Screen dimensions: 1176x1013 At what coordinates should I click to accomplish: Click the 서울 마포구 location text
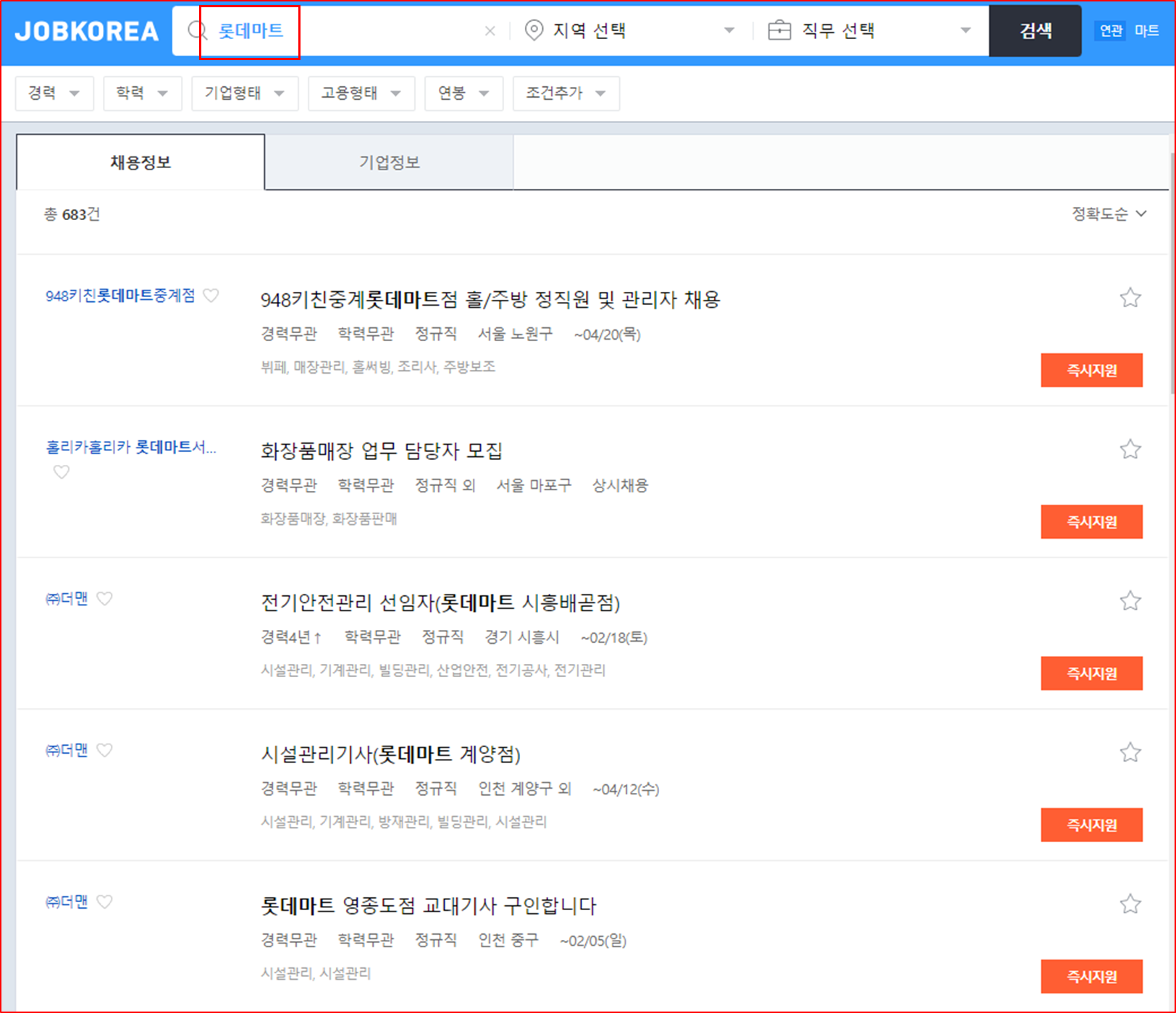tap(534, 485)
